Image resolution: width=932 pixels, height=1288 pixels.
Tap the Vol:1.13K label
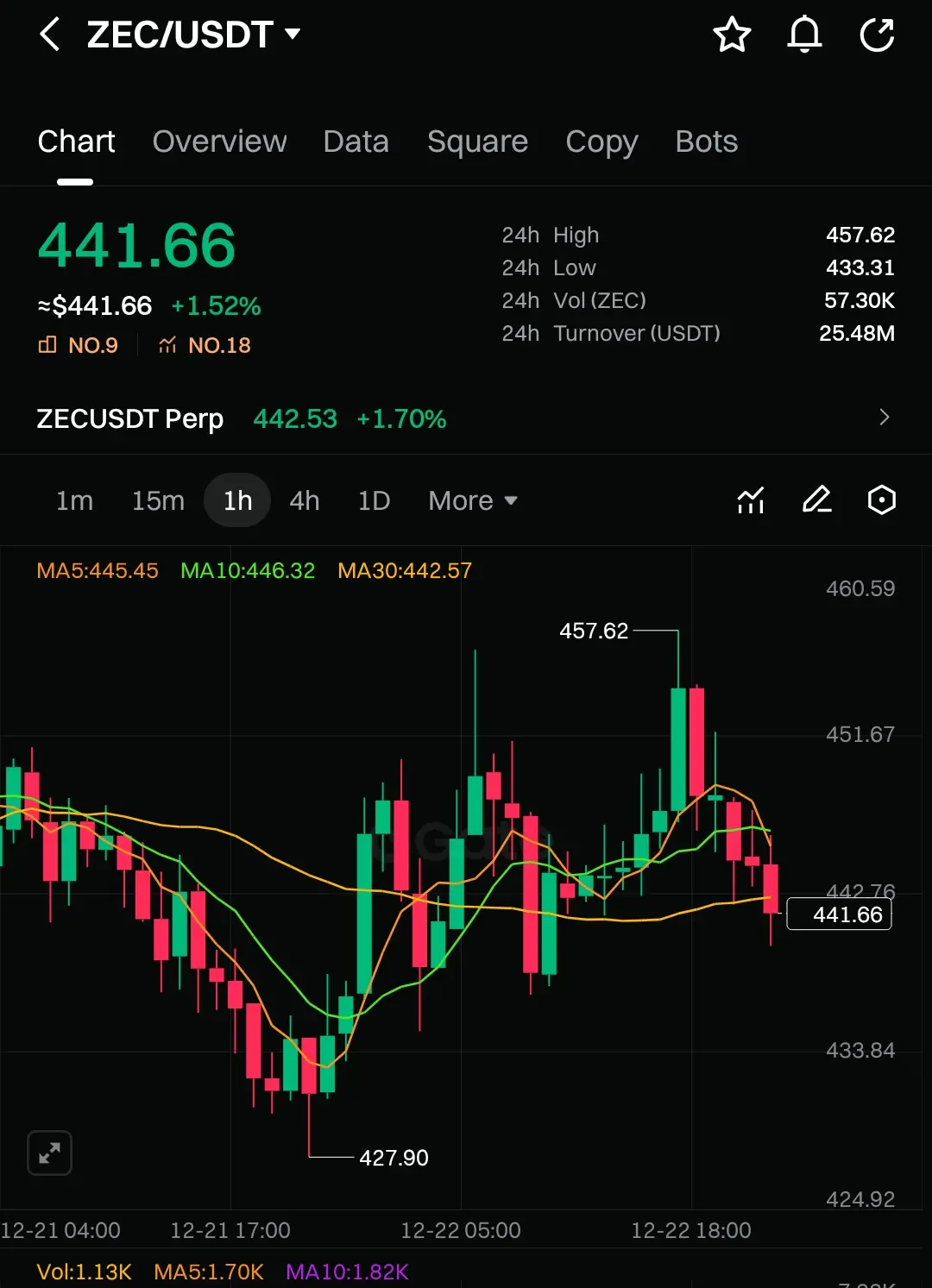tap(84, 1272)
